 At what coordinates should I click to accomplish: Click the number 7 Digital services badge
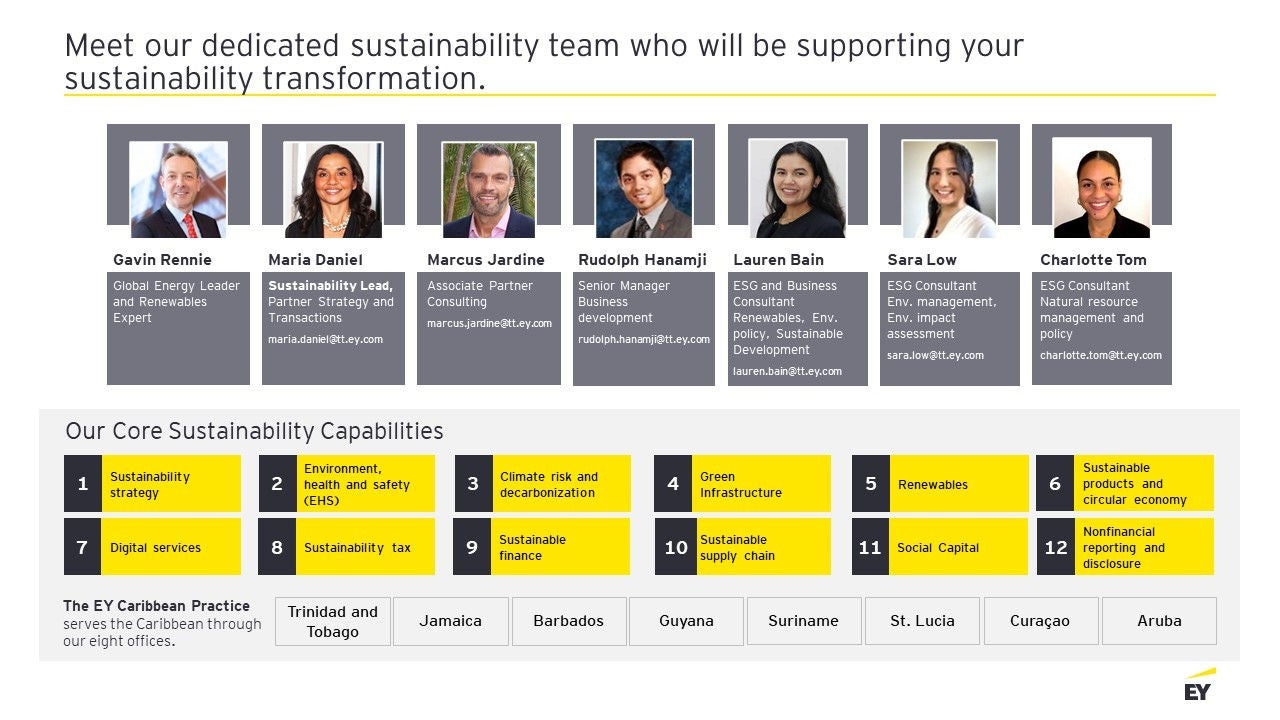[83, 547]
